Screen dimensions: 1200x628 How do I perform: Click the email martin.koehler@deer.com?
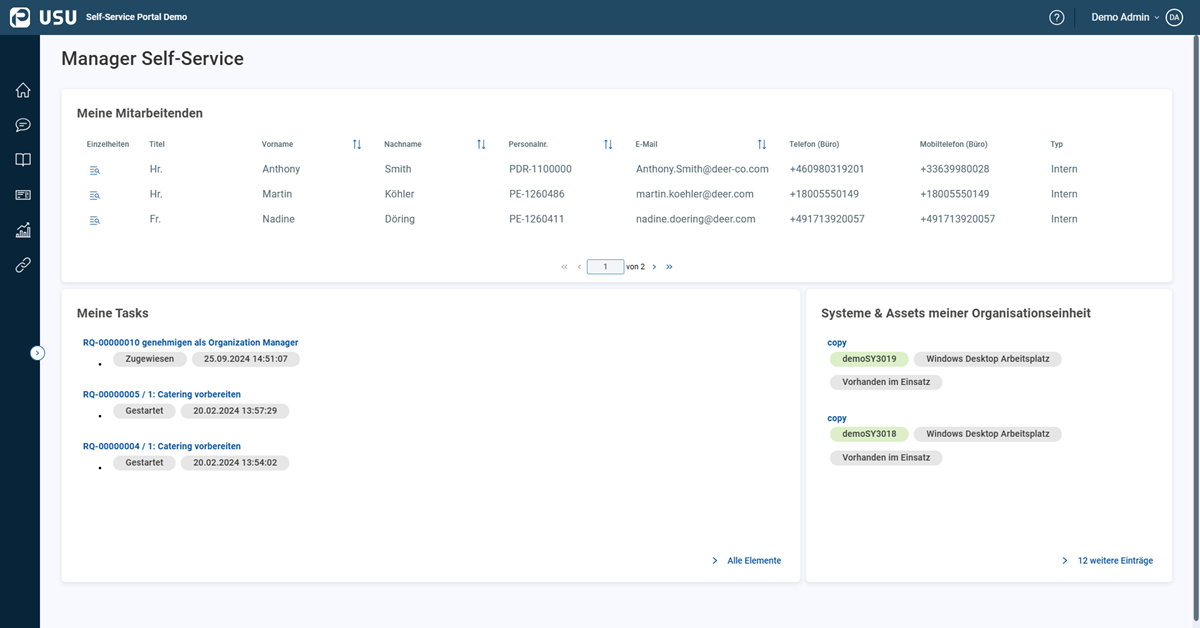point(695,195)
